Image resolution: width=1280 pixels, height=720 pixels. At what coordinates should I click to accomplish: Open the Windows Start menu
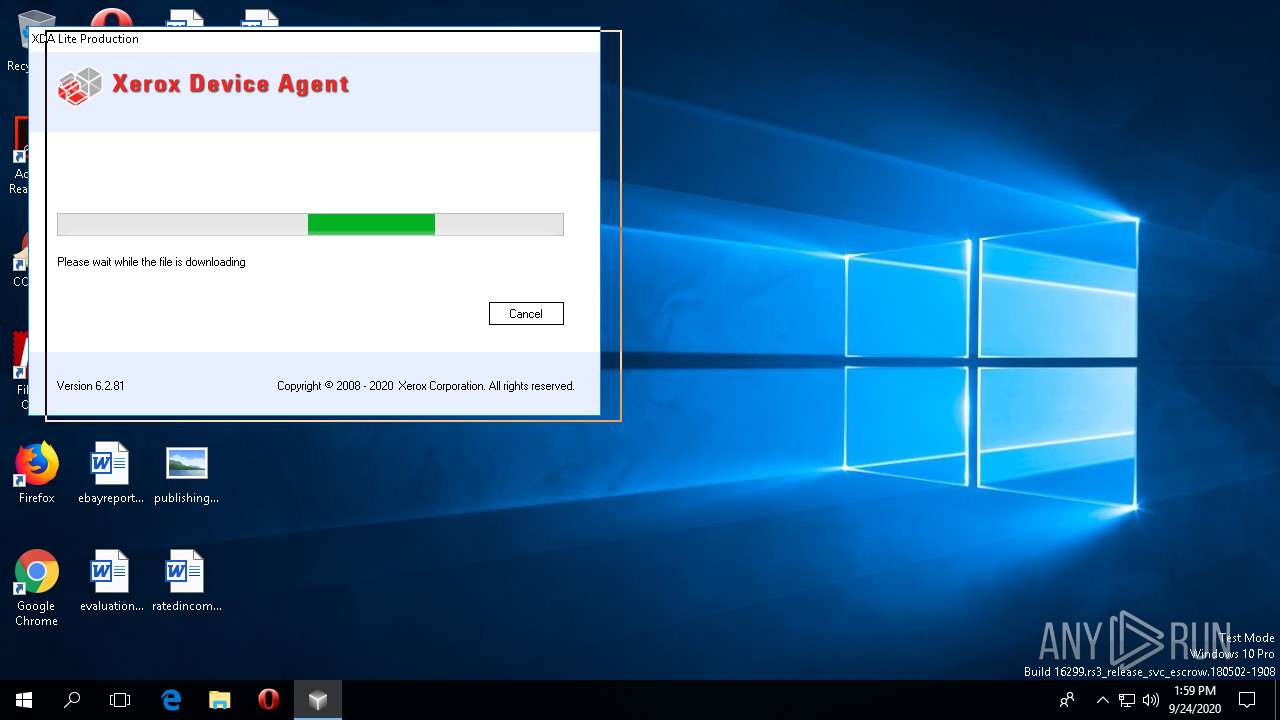click(x=24, y=700)
